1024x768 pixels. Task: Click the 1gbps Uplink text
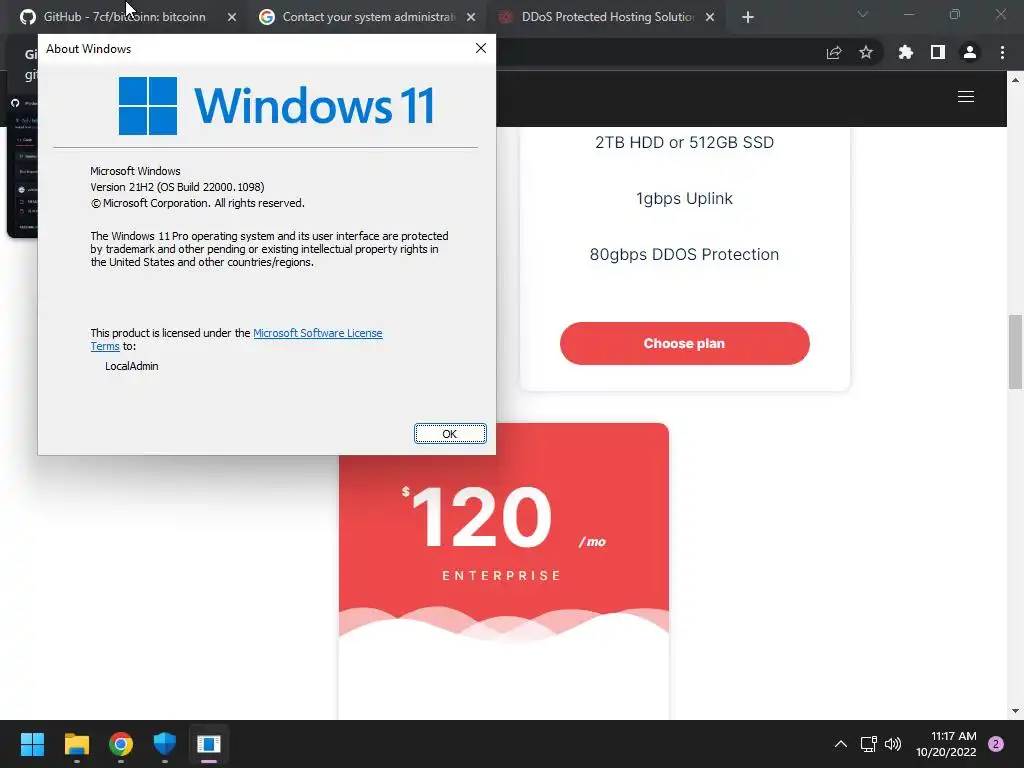tap(684, 199)
